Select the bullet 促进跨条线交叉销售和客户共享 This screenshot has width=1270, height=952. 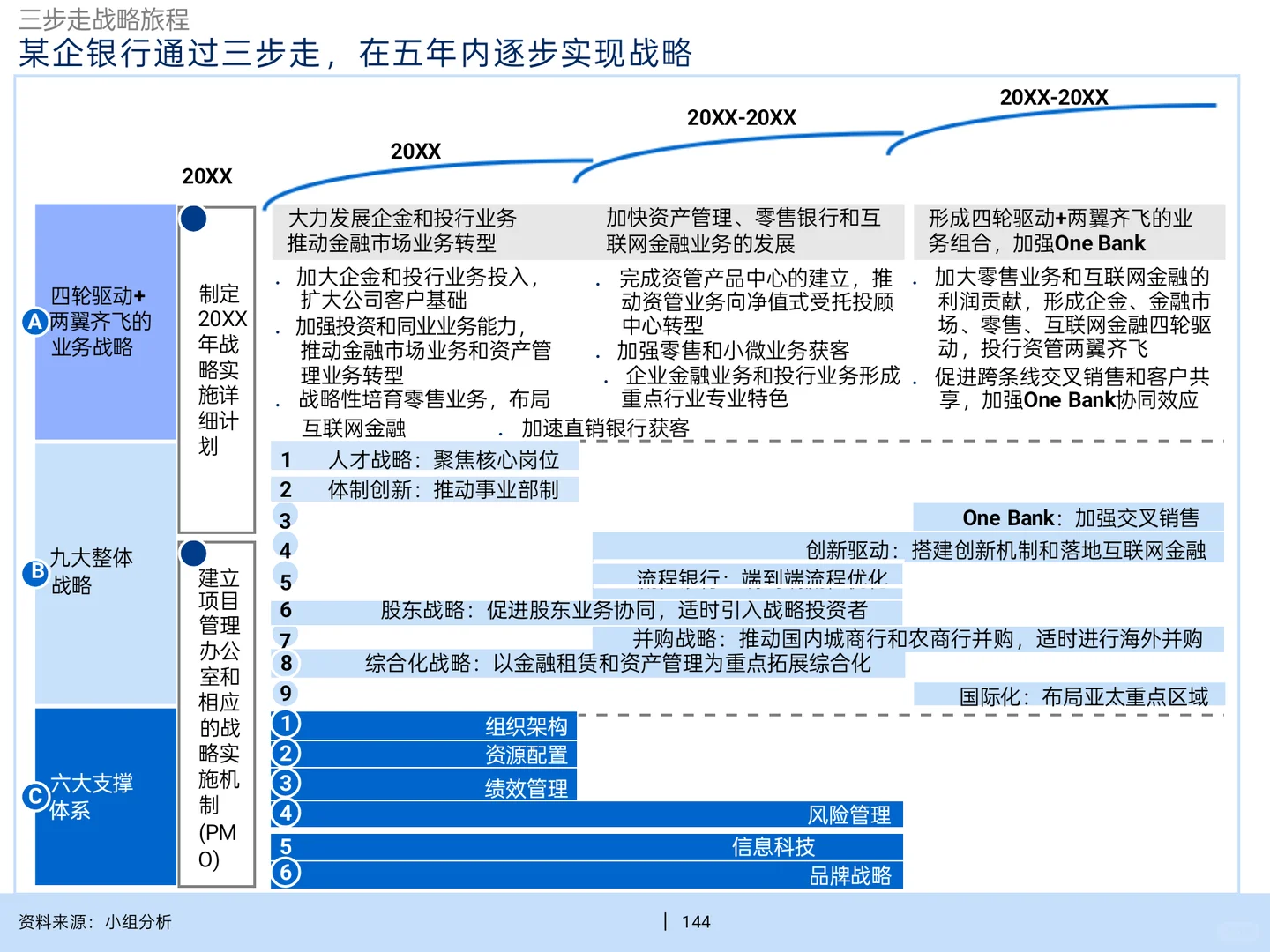coord(1072,389)
